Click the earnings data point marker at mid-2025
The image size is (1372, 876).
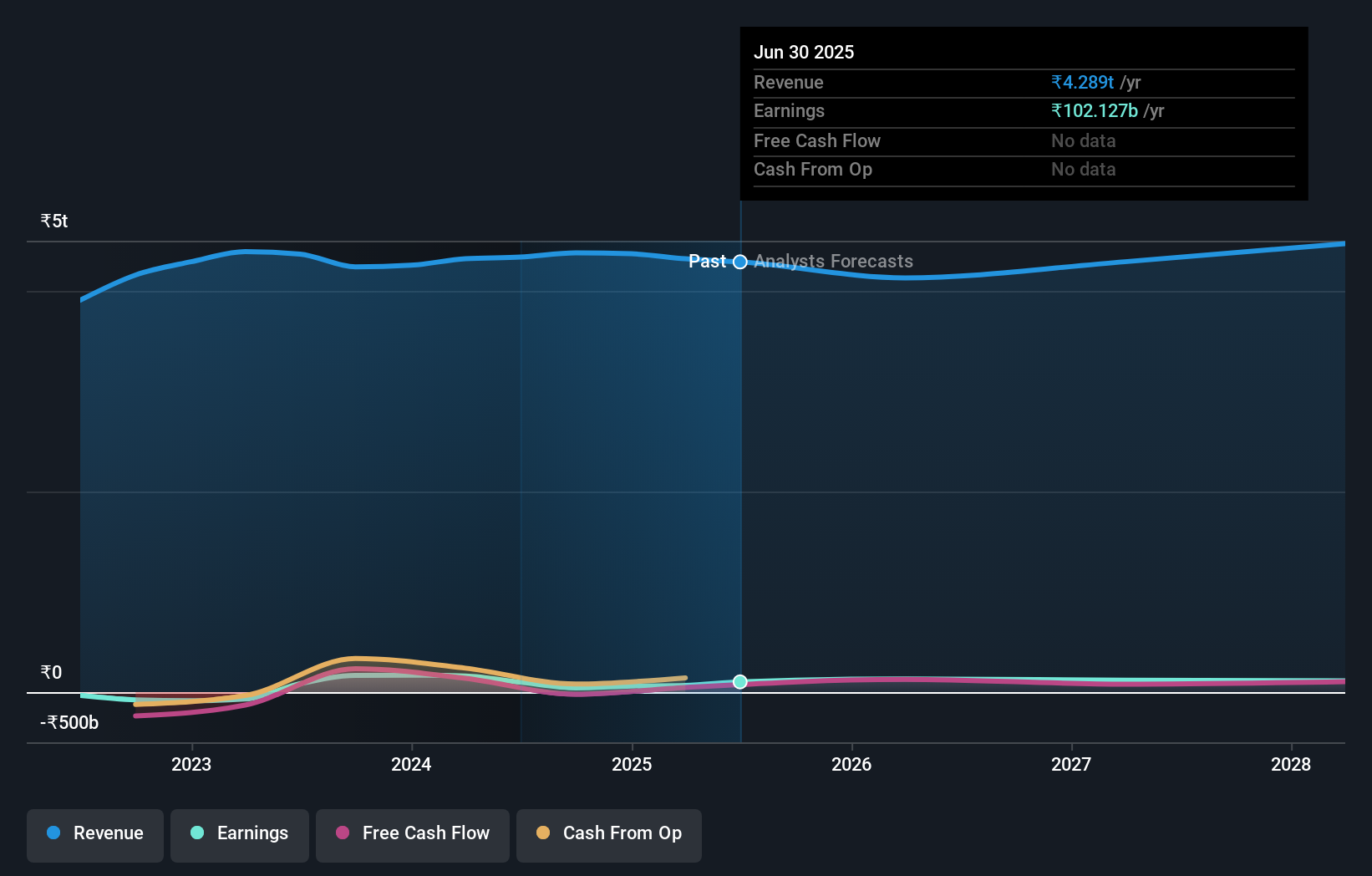(x=740, y=682)
